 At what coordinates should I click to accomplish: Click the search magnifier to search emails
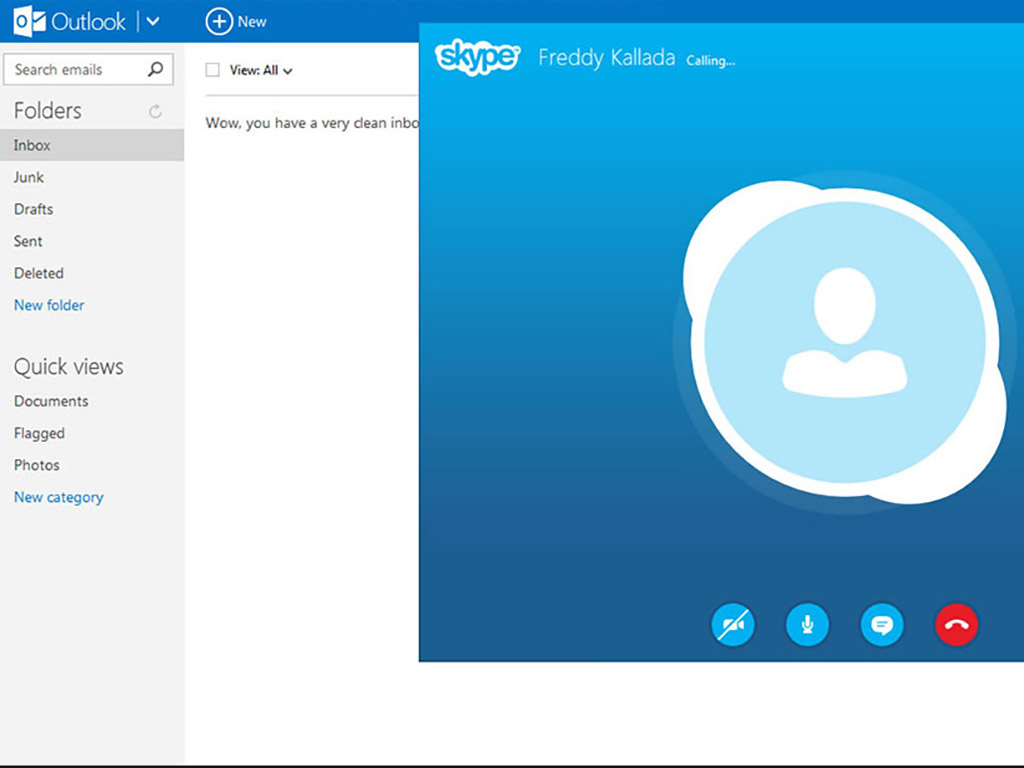coord(155,69)
